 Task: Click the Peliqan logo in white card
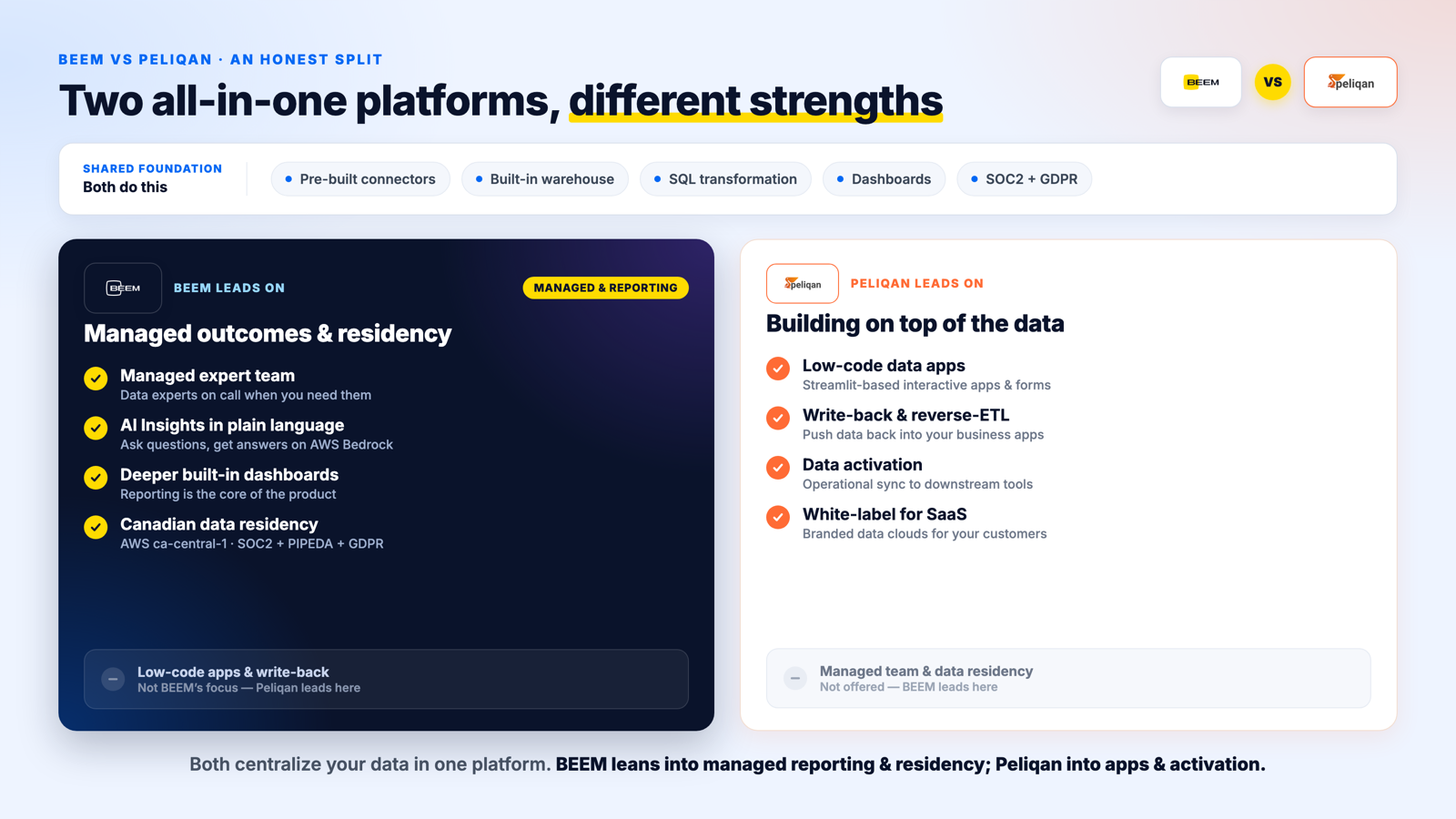point(802,283)
